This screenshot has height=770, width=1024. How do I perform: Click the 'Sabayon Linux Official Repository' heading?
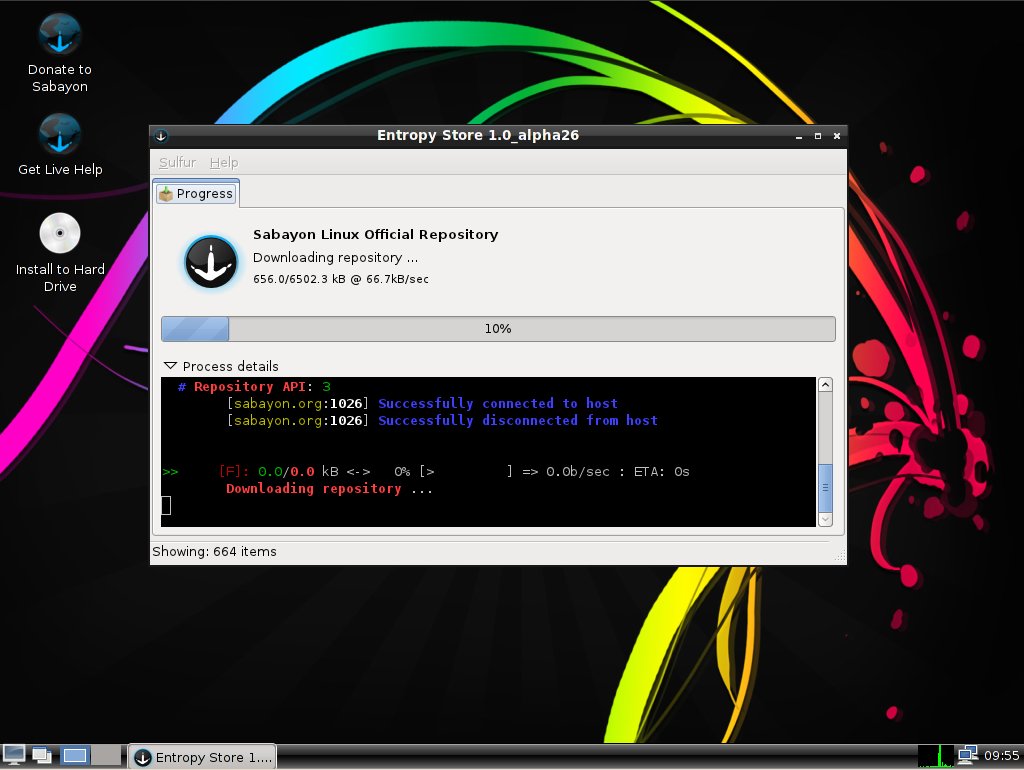(376, 234)
